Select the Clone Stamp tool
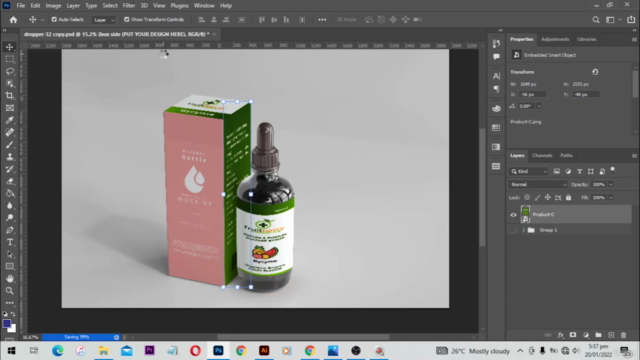Viewport: 640px width, 360px height. [x=10, y=157]
